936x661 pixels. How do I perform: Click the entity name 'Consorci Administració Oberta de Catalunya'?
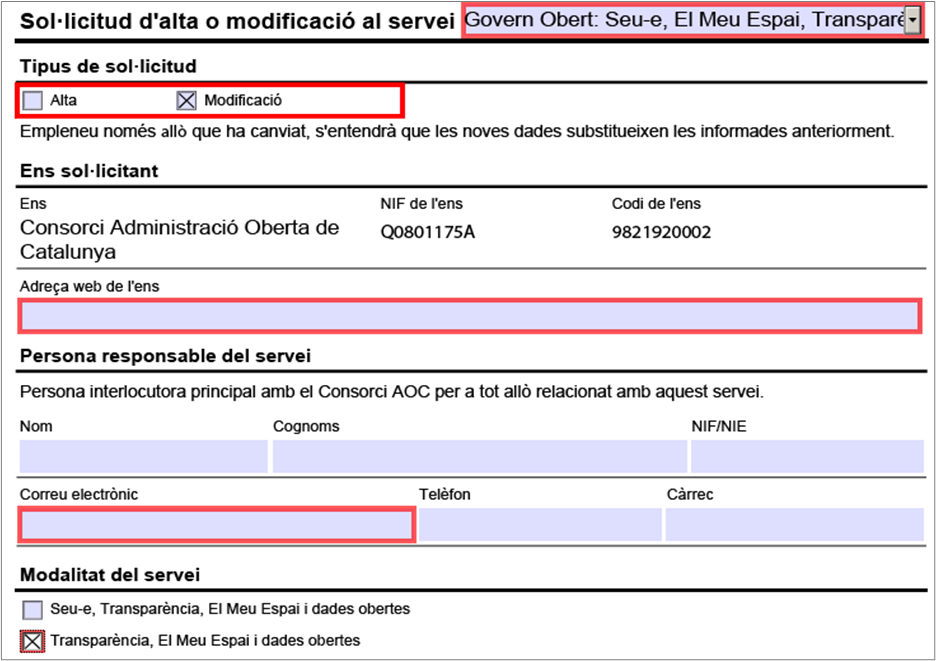180,239
